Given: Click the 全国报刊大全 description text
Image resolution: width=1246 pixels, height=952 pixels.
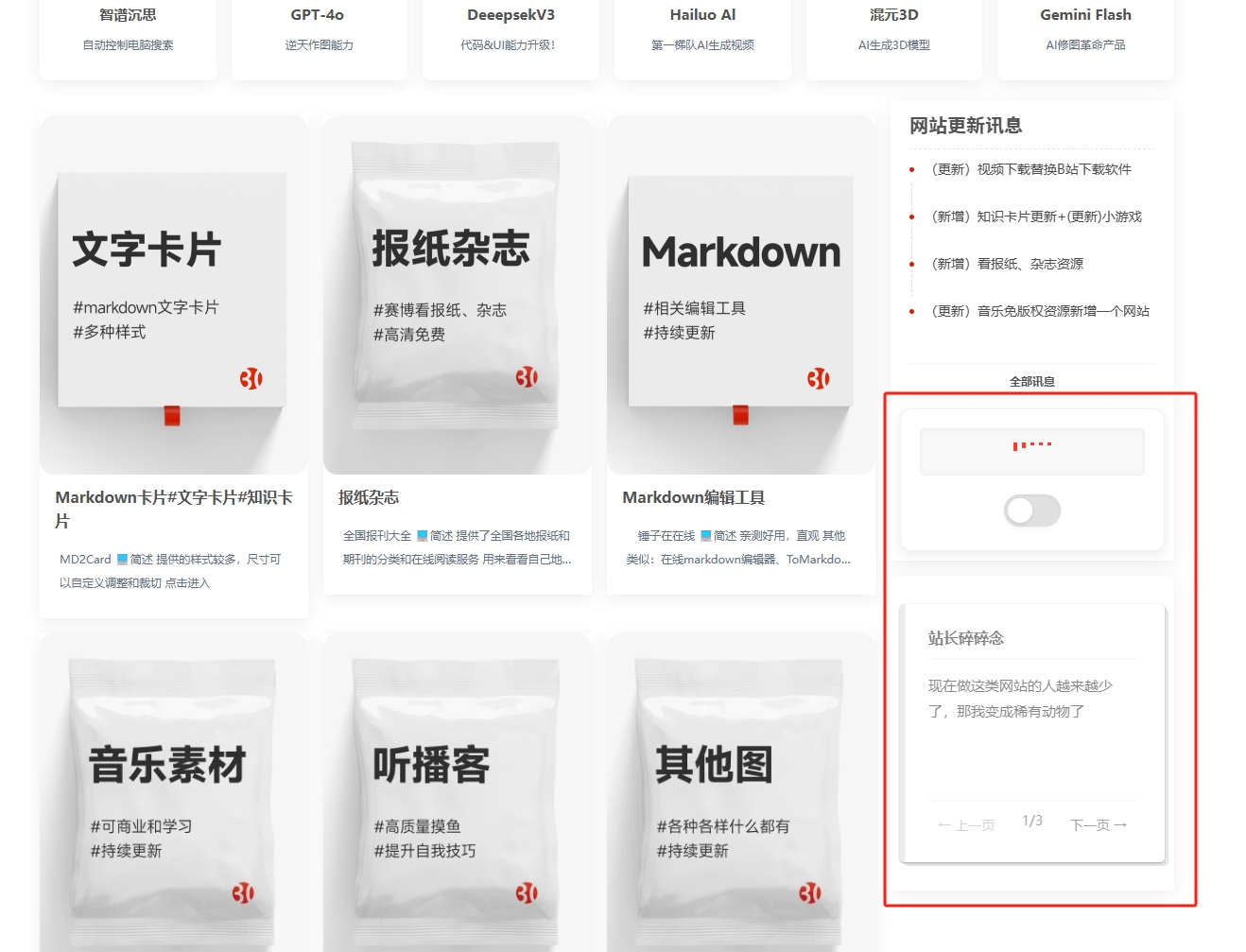Looking at the screenshot, I should (x=457, y=547).
